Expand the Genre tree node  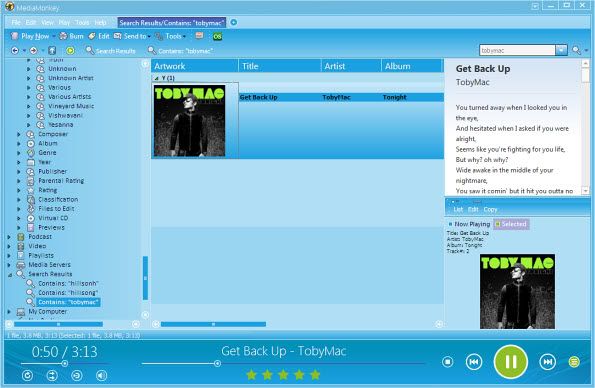19,153
